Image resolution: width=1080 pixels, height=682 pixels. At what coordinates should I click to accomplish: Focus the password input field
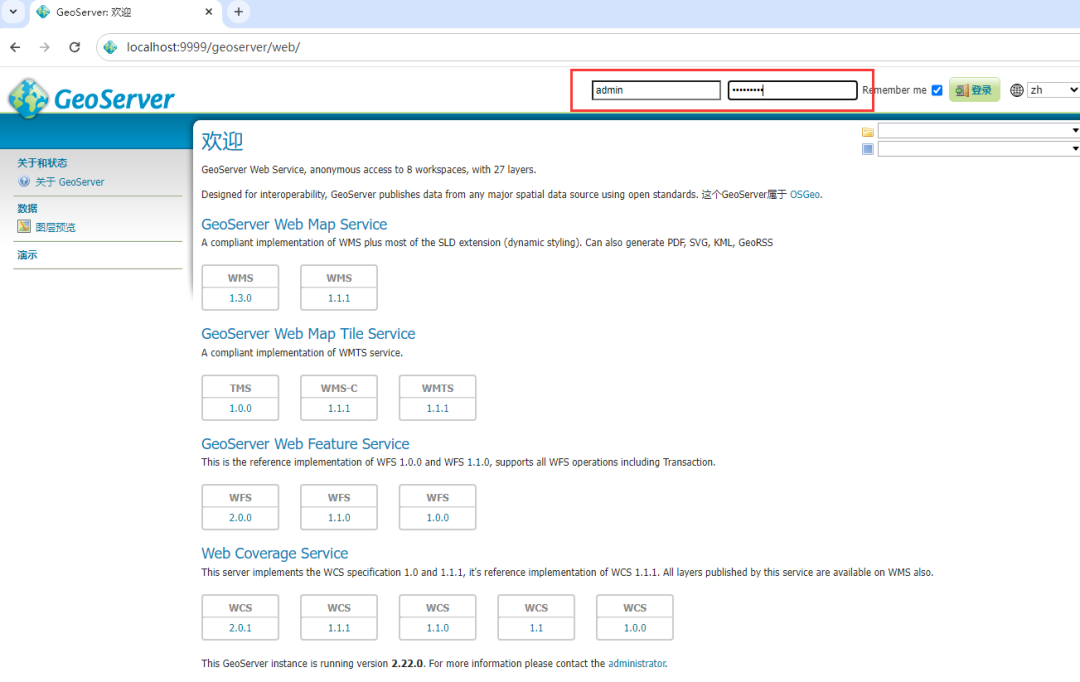pyautogui.click(x=792, y=90)
